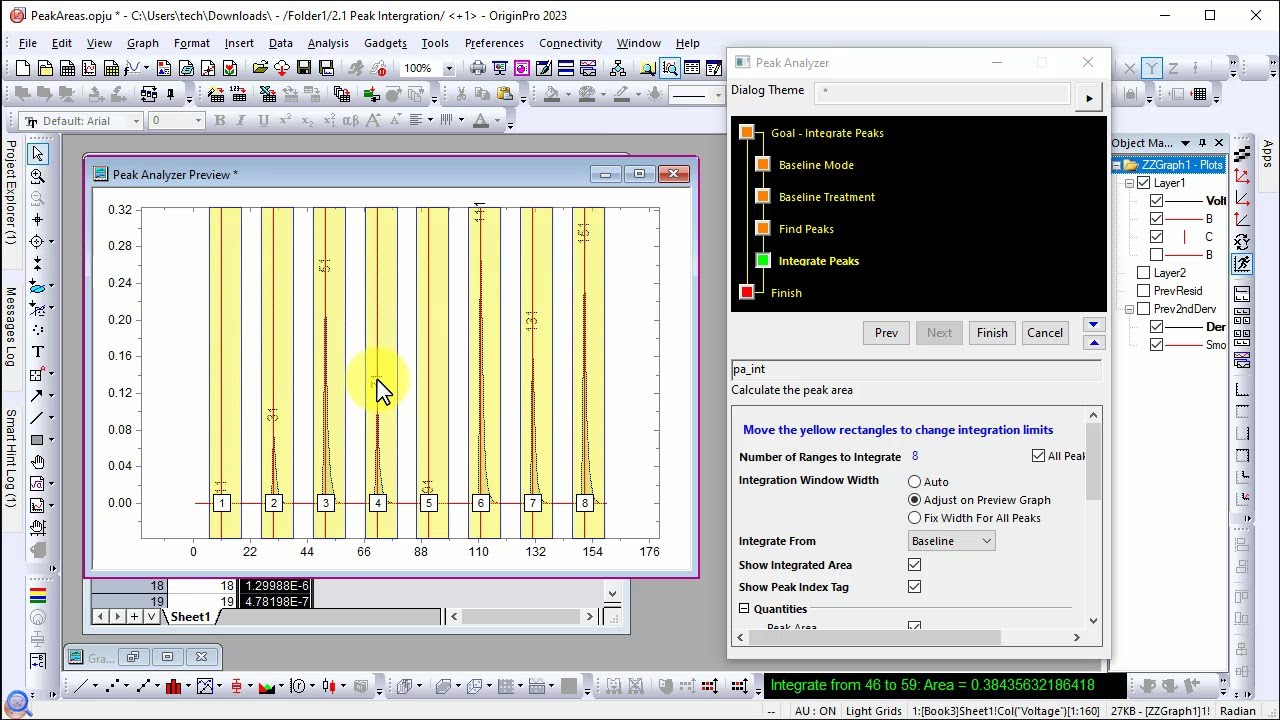
Task: Click the green Integrate Peaks step square
Action: point(763,261)
